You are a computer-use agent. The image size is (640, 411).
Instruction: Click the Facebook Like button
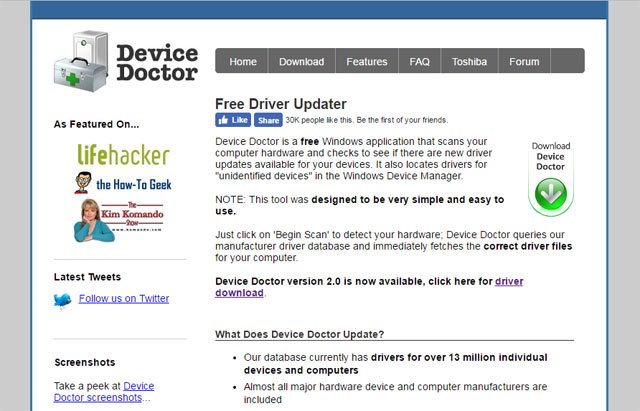[233, 120]
